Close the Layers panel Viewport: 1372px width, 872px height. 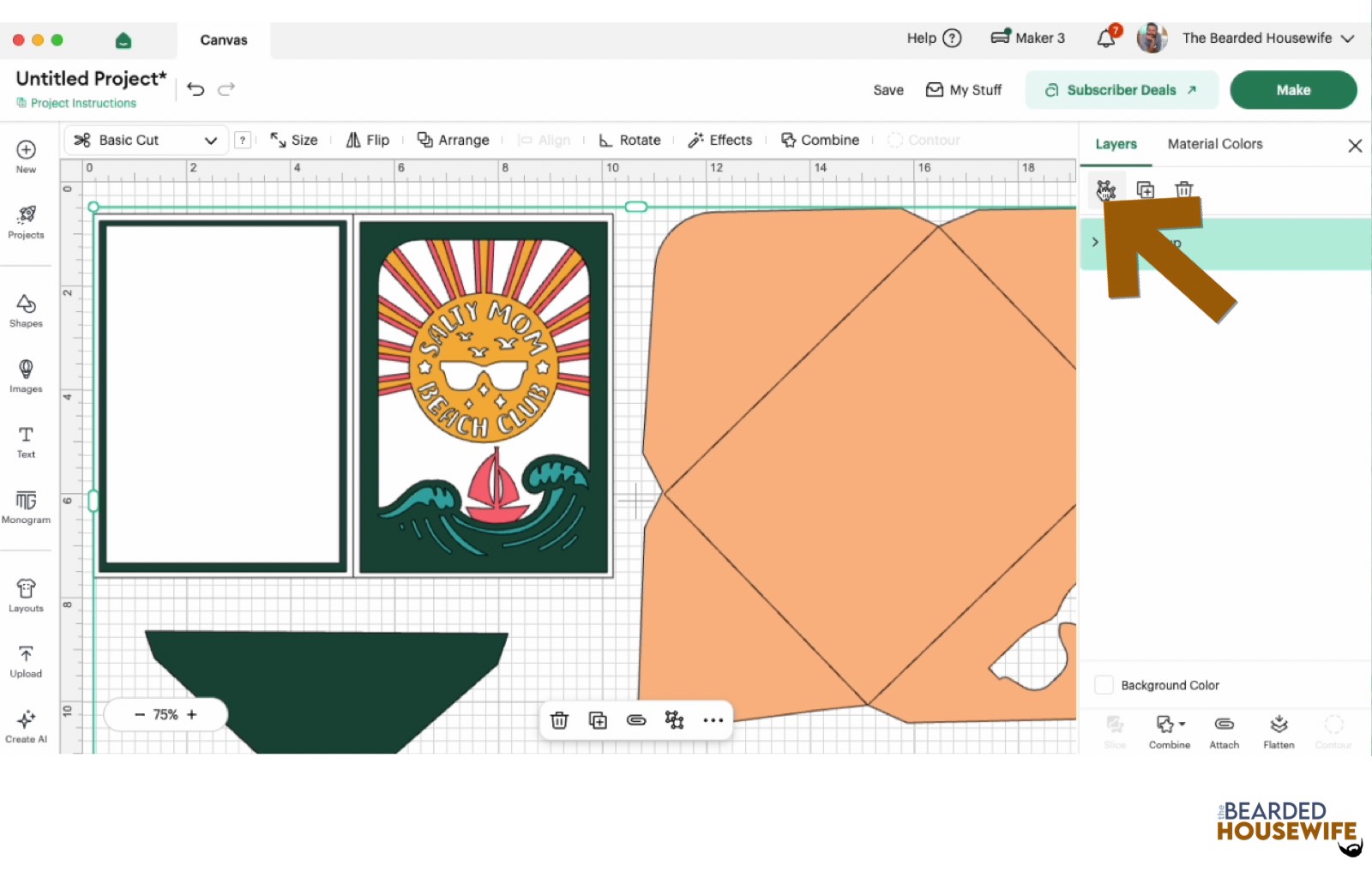coord(1355,145)
